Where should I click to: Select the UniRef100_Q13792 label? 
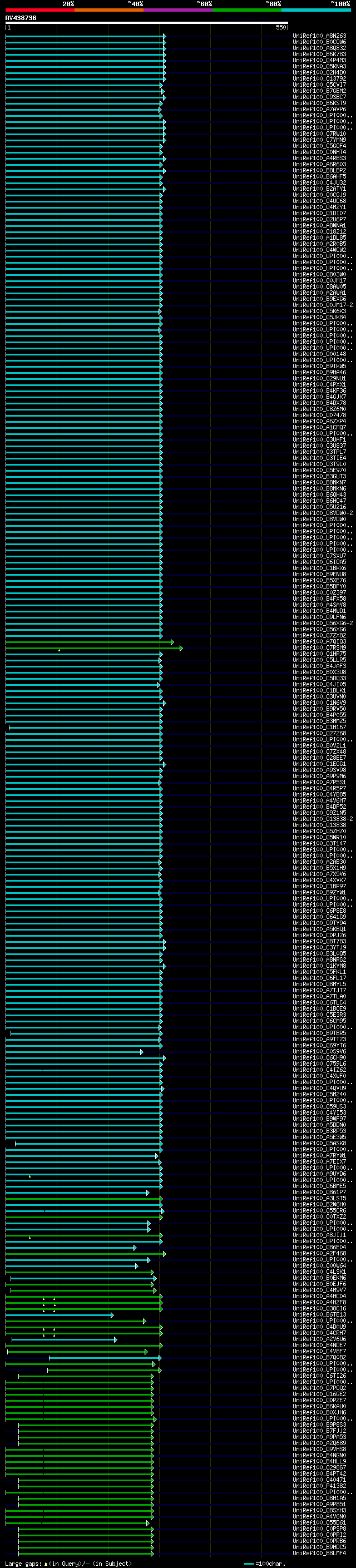point(319,78)
